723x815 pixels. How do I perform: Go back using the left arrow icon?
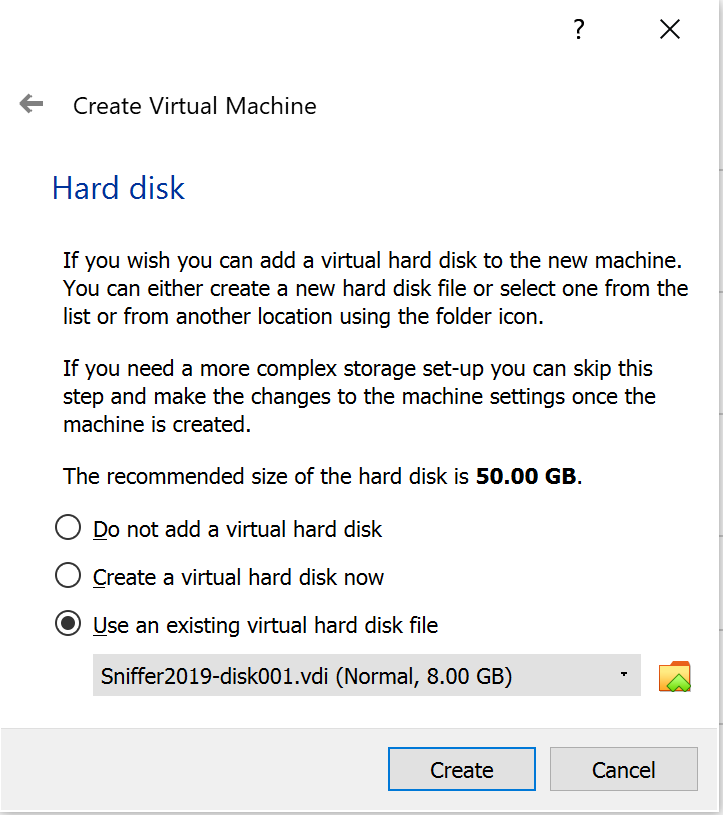click(31, 104)
